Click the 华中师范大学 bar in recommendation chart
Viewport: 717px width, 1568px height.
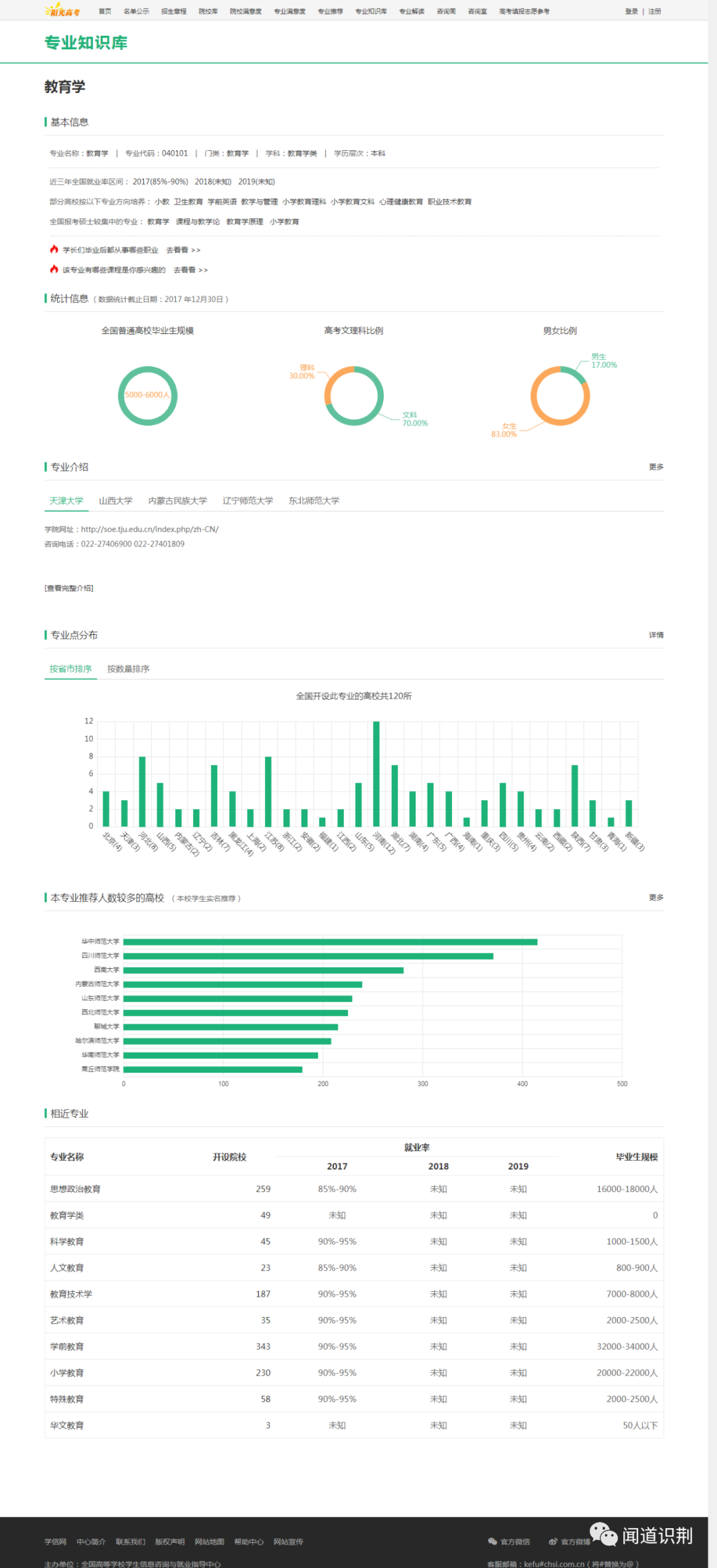tap(330, 942)
